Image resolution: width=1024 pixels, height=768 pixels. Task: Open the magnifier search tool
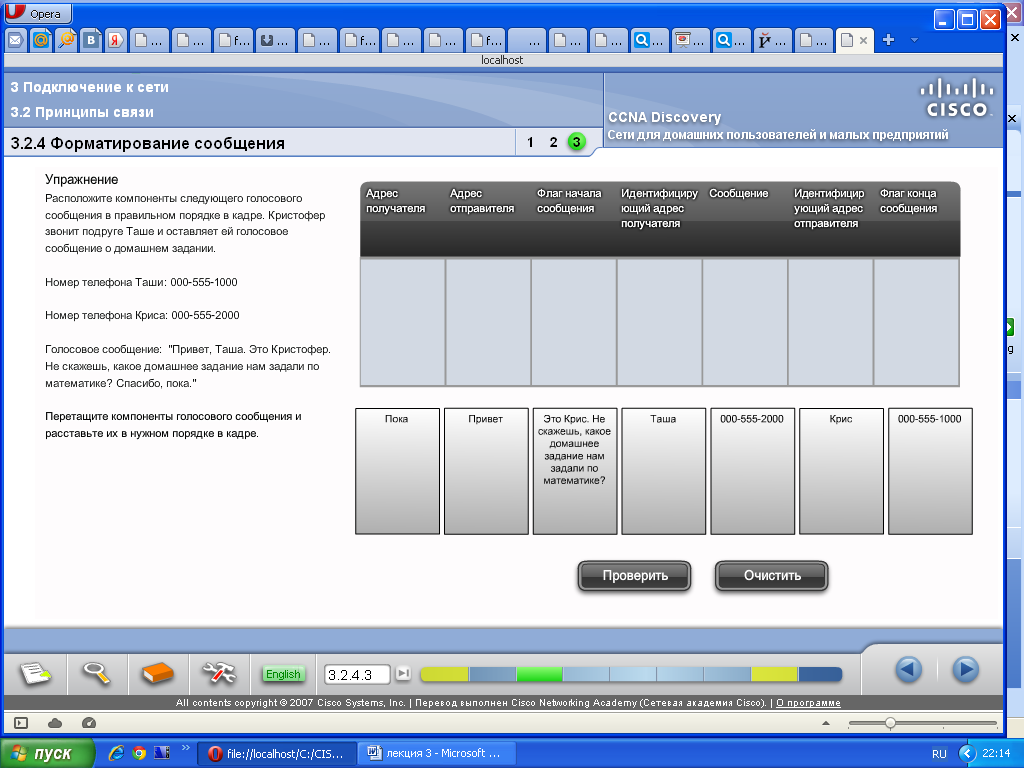(96, 673)
